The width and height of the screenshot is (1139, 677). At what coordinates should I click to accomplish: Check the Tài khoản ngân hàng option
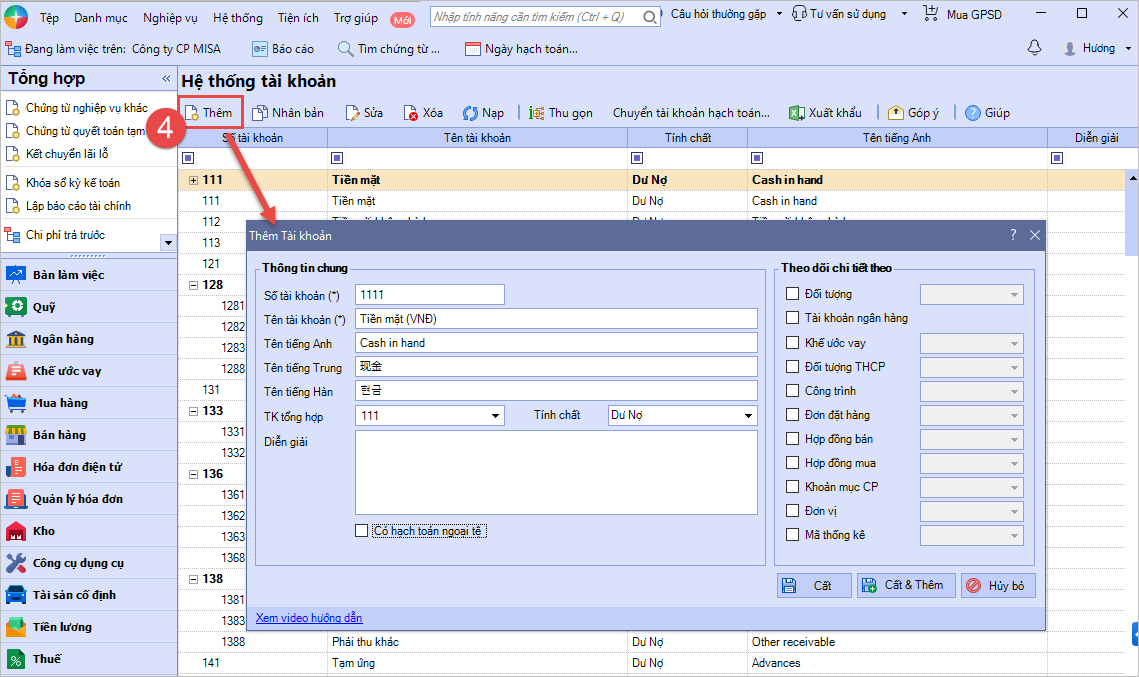pyautogui.click(x=793, y=318)
